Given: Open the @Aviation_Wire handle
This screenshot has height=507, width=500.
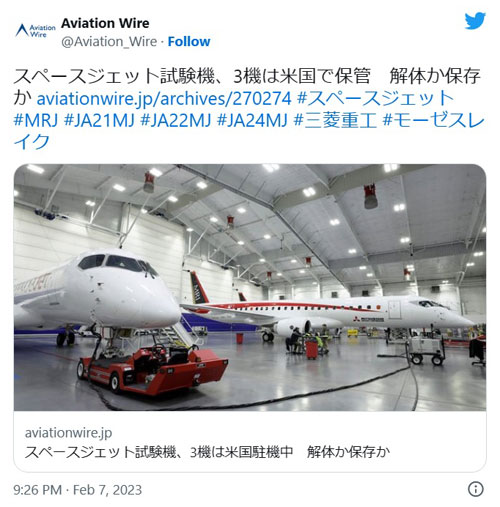Looking at the screenshot, I should (109, 42).
